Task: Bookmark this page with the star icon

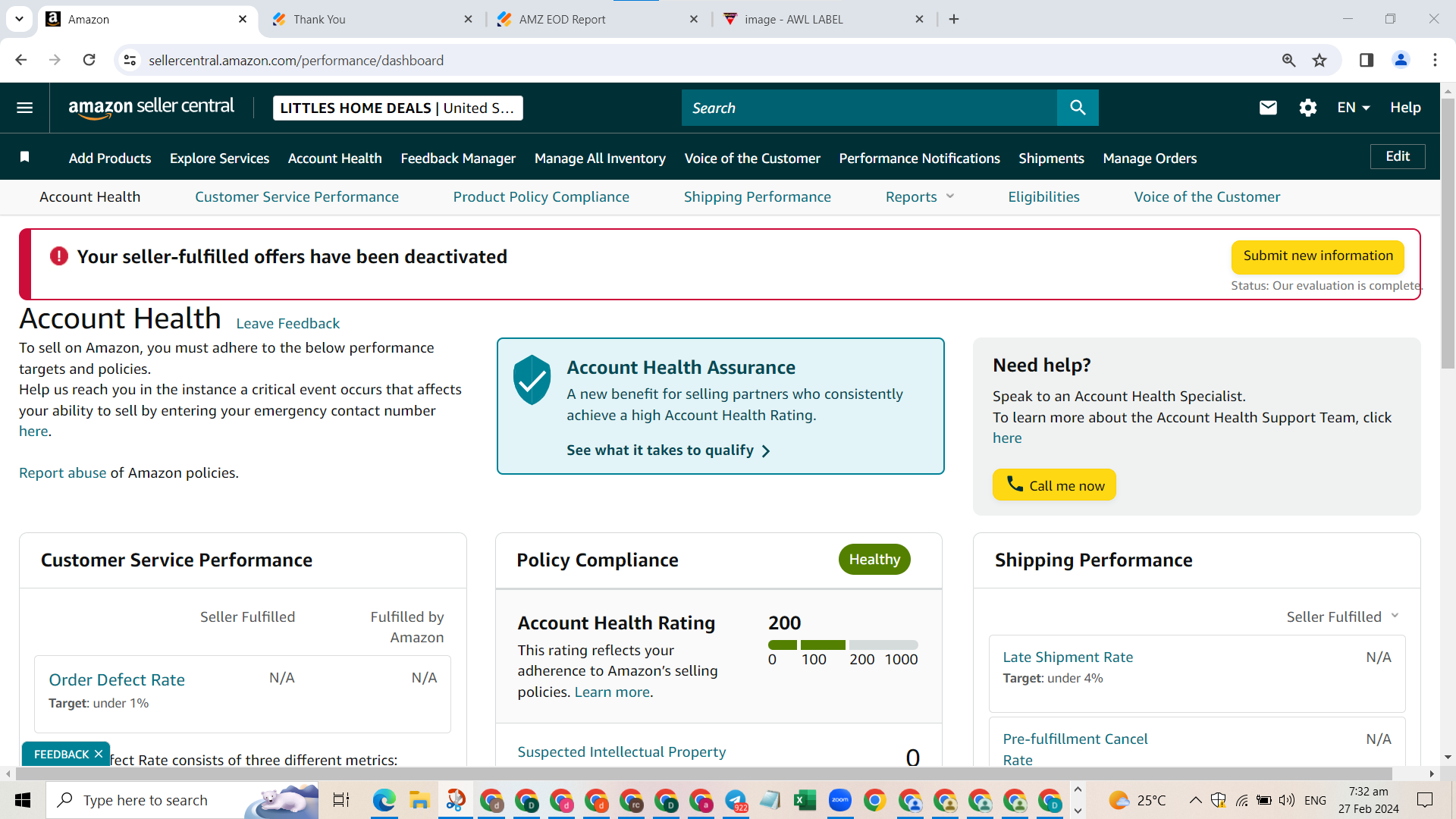Action: [x=1319, y=60]
